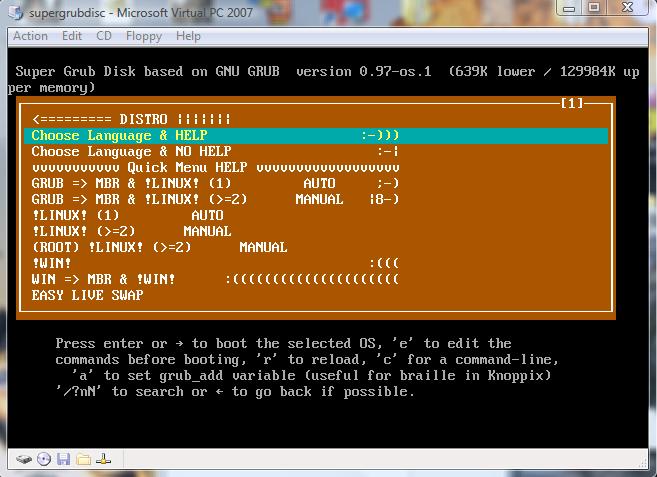Click the DISTRO header row
This screenshot has width=657, height=477.
(x=316, y=119)
